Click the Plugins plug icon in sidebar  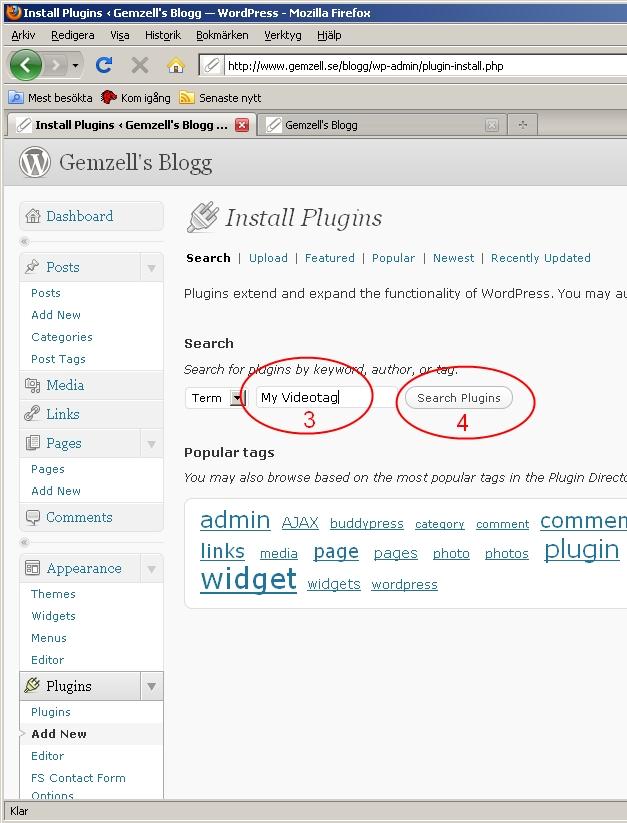tap(33, 685)
